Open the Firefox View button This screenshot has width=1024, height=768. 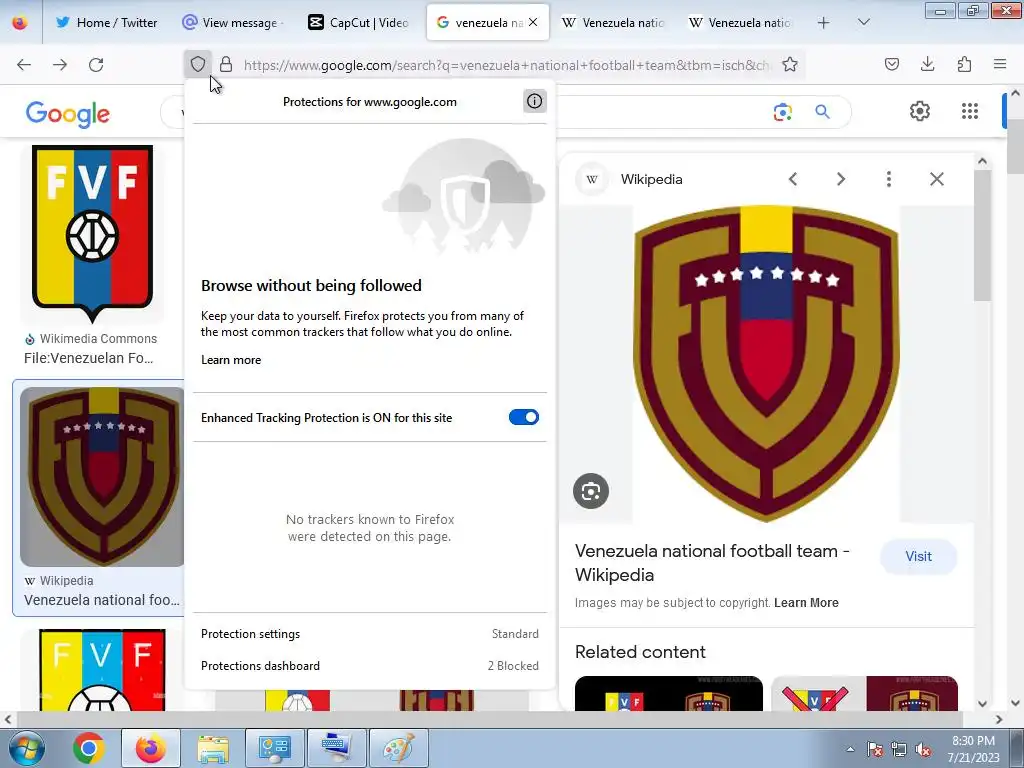click(x=20, y=23)
